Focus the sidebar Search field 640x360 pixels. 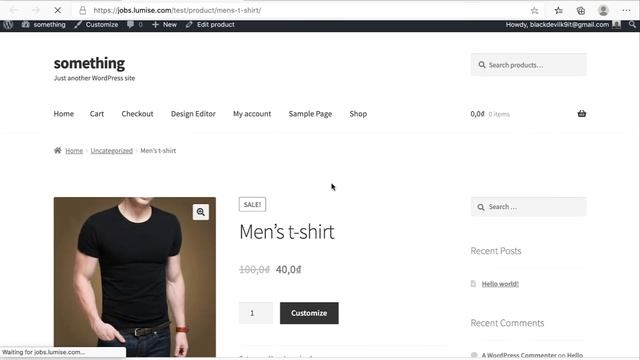[528, 207]
